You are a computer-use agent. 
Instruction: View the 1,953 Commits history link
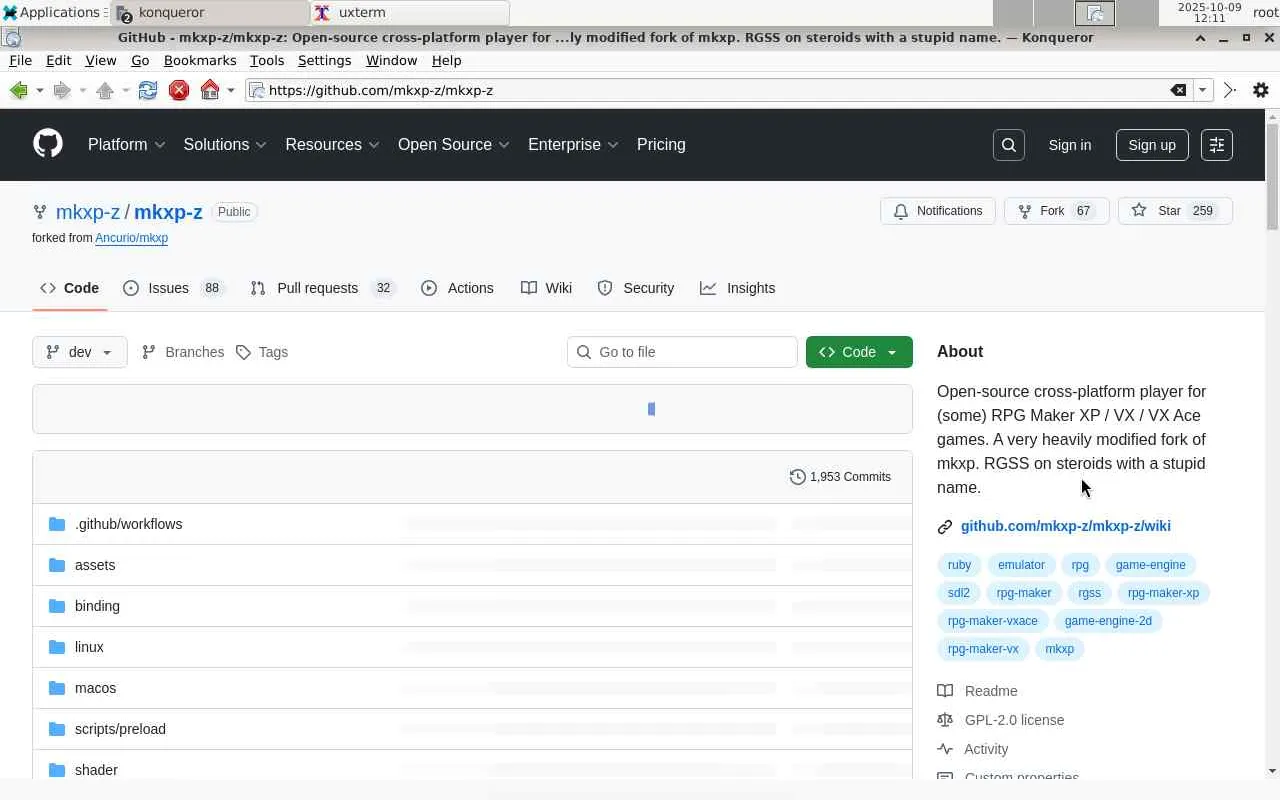pyautogui.click(x=840, y=477)
